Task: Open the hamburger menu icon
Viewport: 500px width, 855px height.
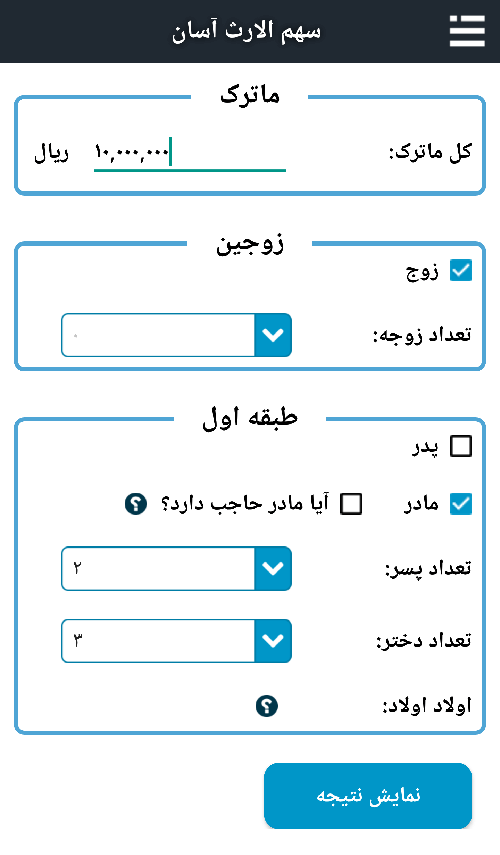Action: point(467,31)
